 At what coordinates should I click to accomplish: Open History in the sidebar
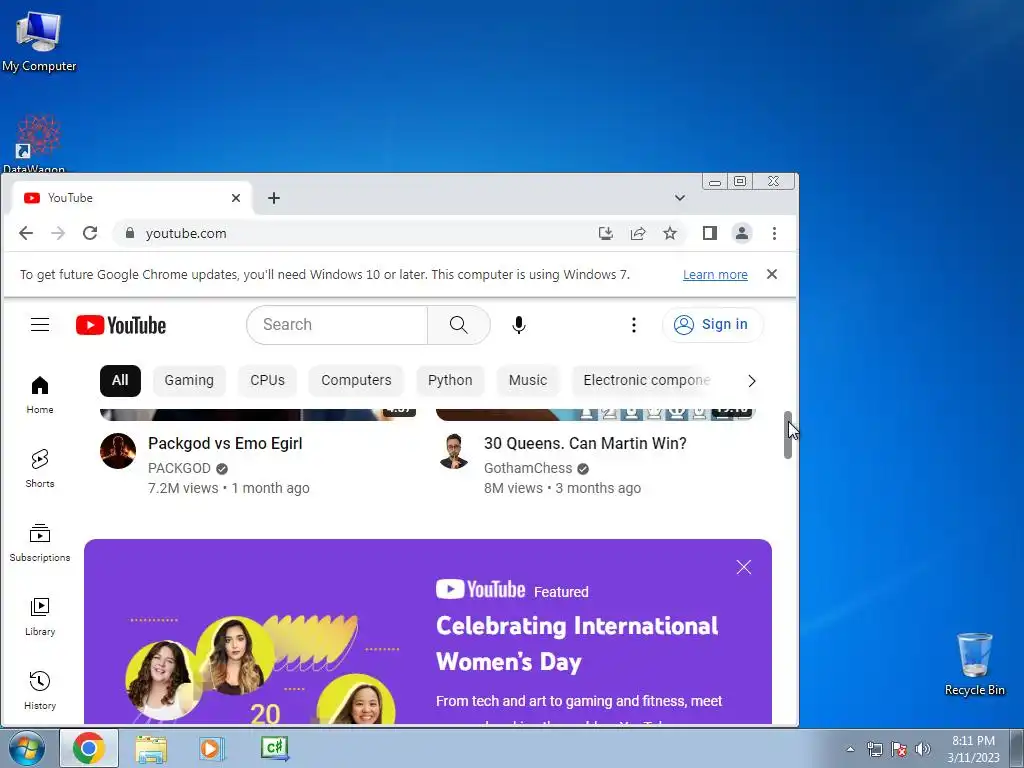pos(40,690)
